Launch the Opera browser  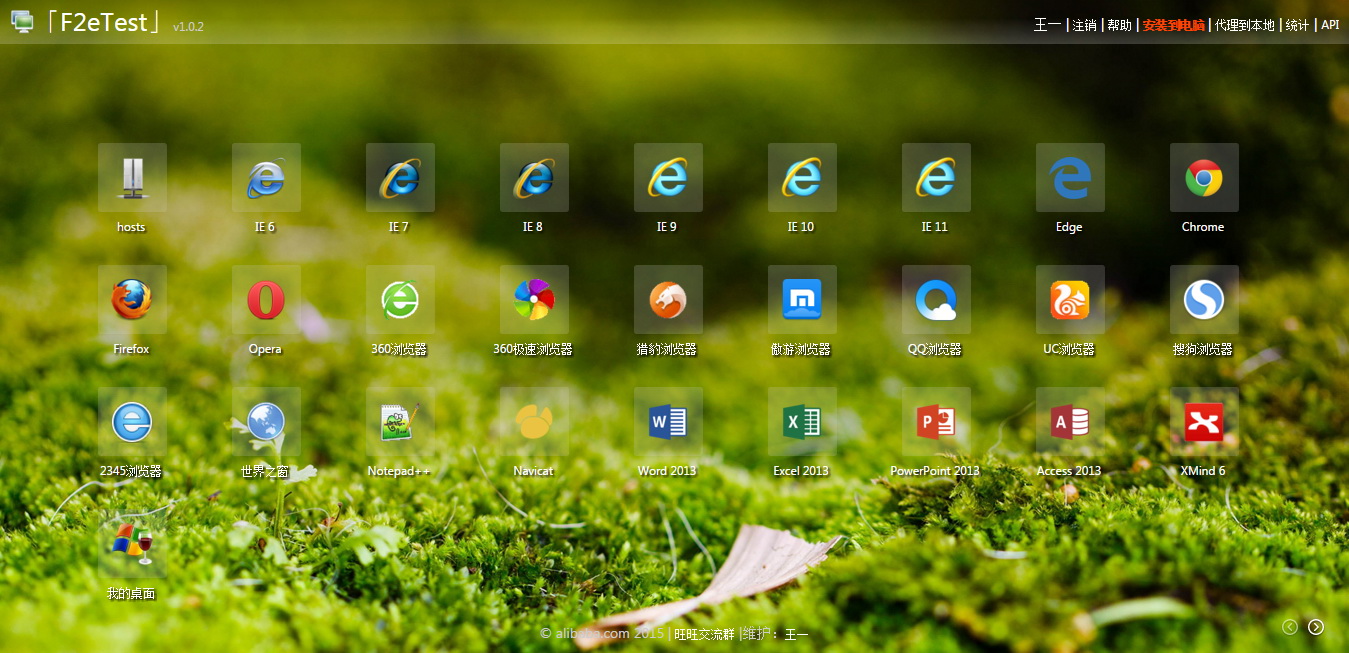(266, 300)
